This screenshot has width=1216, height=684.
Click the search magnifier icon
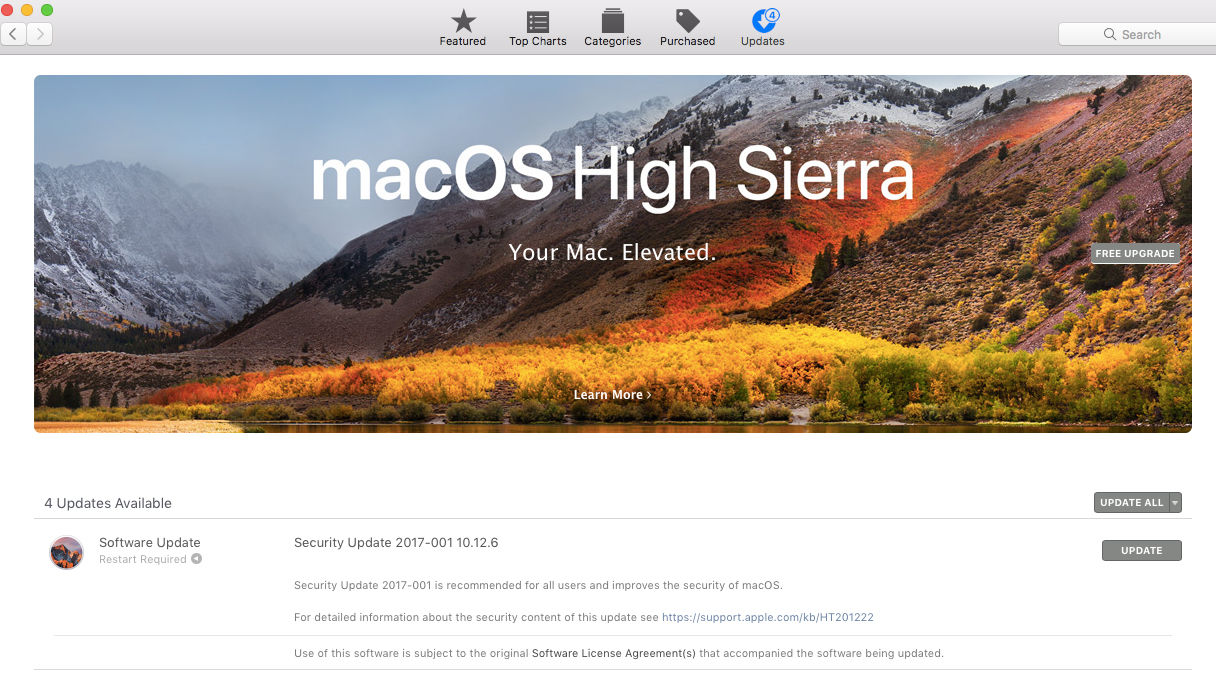[1110, 34]
